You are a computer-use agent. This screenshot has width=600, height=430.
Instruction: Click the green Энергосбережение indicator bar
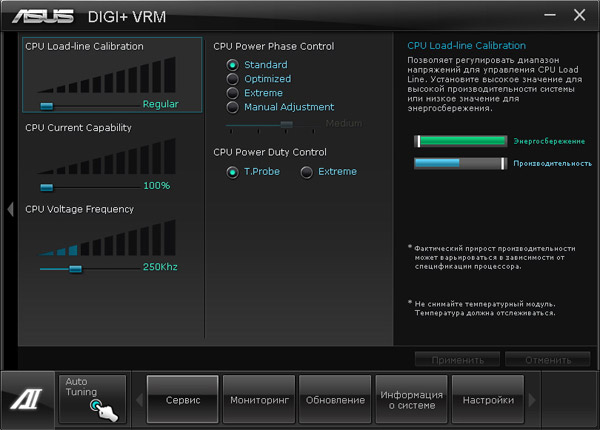(461, 141)
